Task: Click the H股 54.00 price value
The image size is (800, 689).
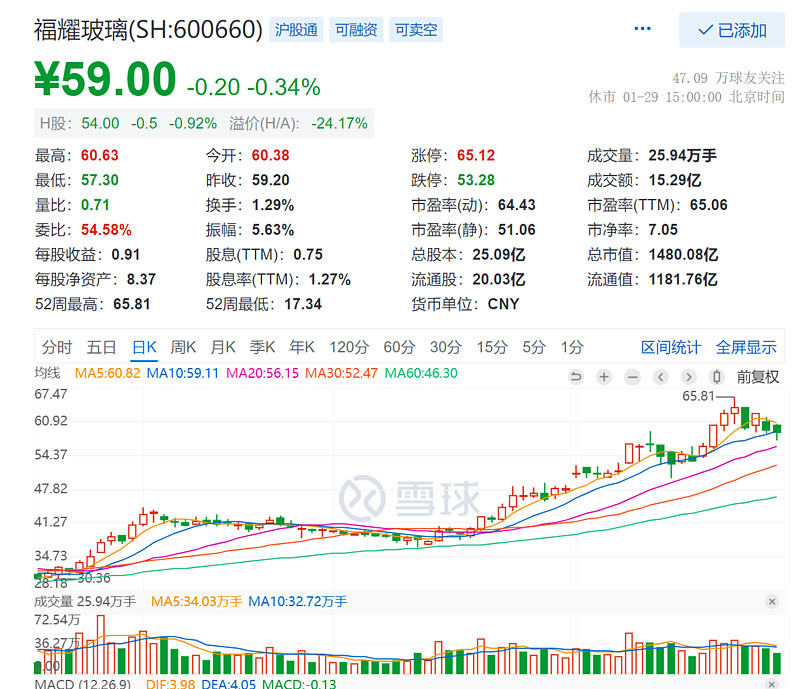Action: point(101,124)
